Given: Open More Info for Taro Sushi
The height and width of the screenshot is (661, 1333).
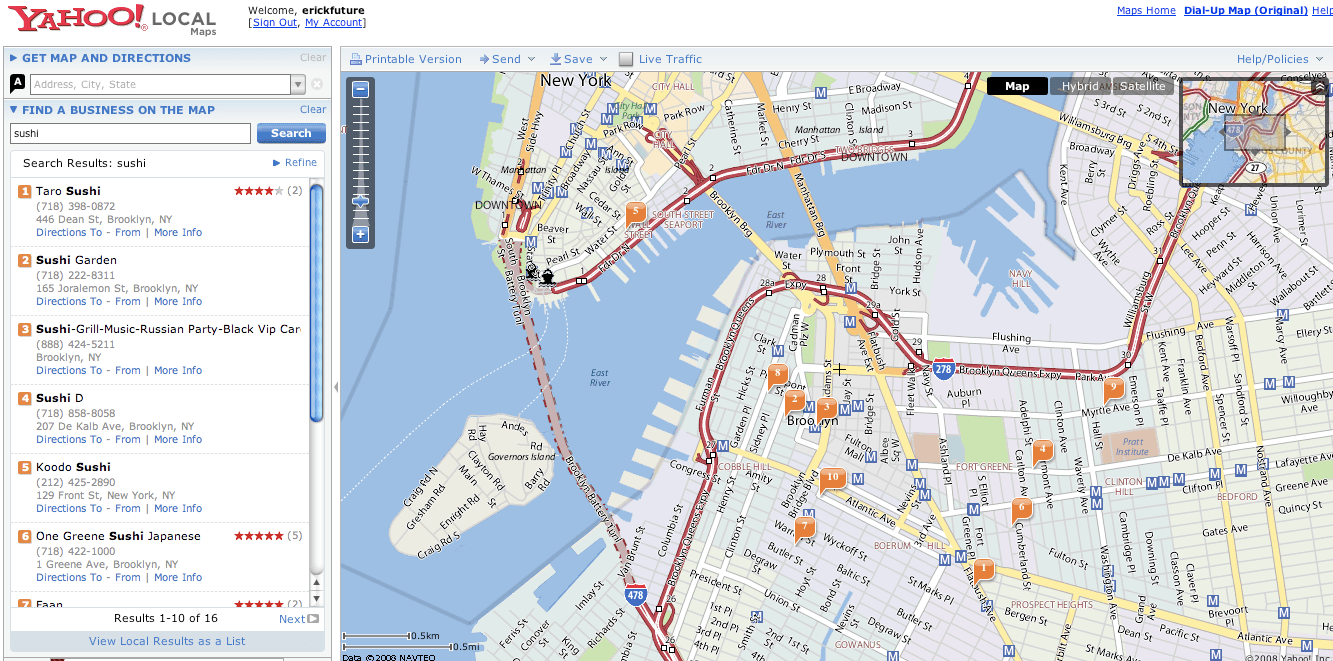Looking at the screenshot, I should (178, 232).
